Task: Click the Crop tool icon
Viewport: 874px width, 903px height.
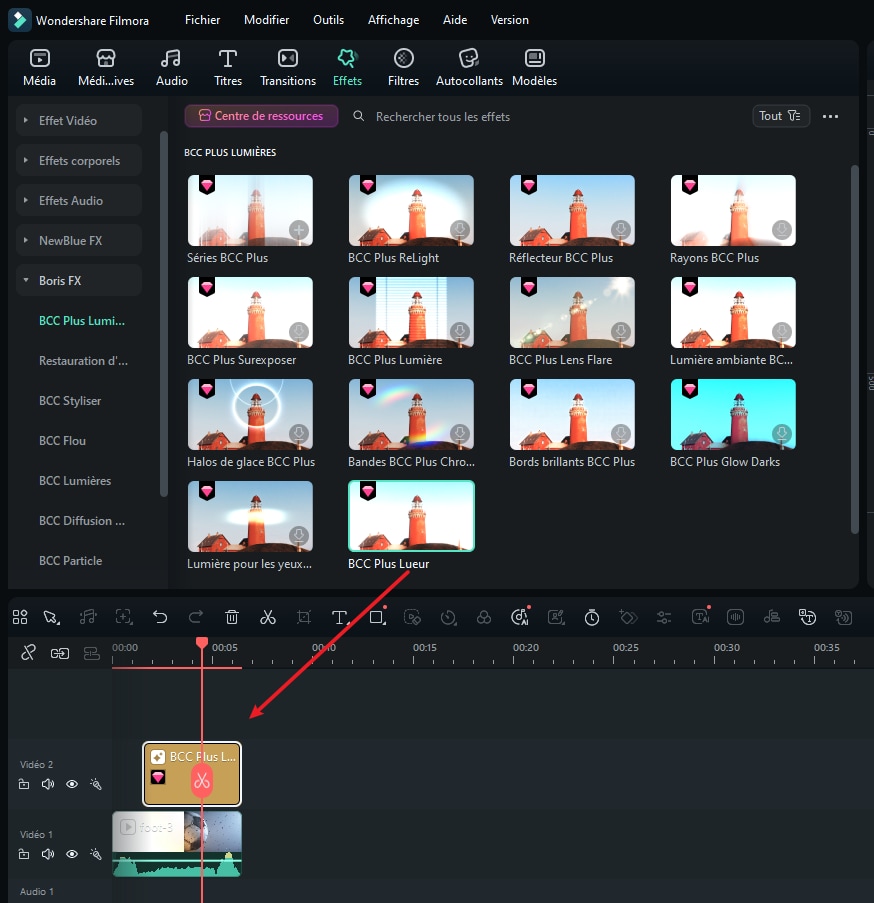Action: coord(303,618)
